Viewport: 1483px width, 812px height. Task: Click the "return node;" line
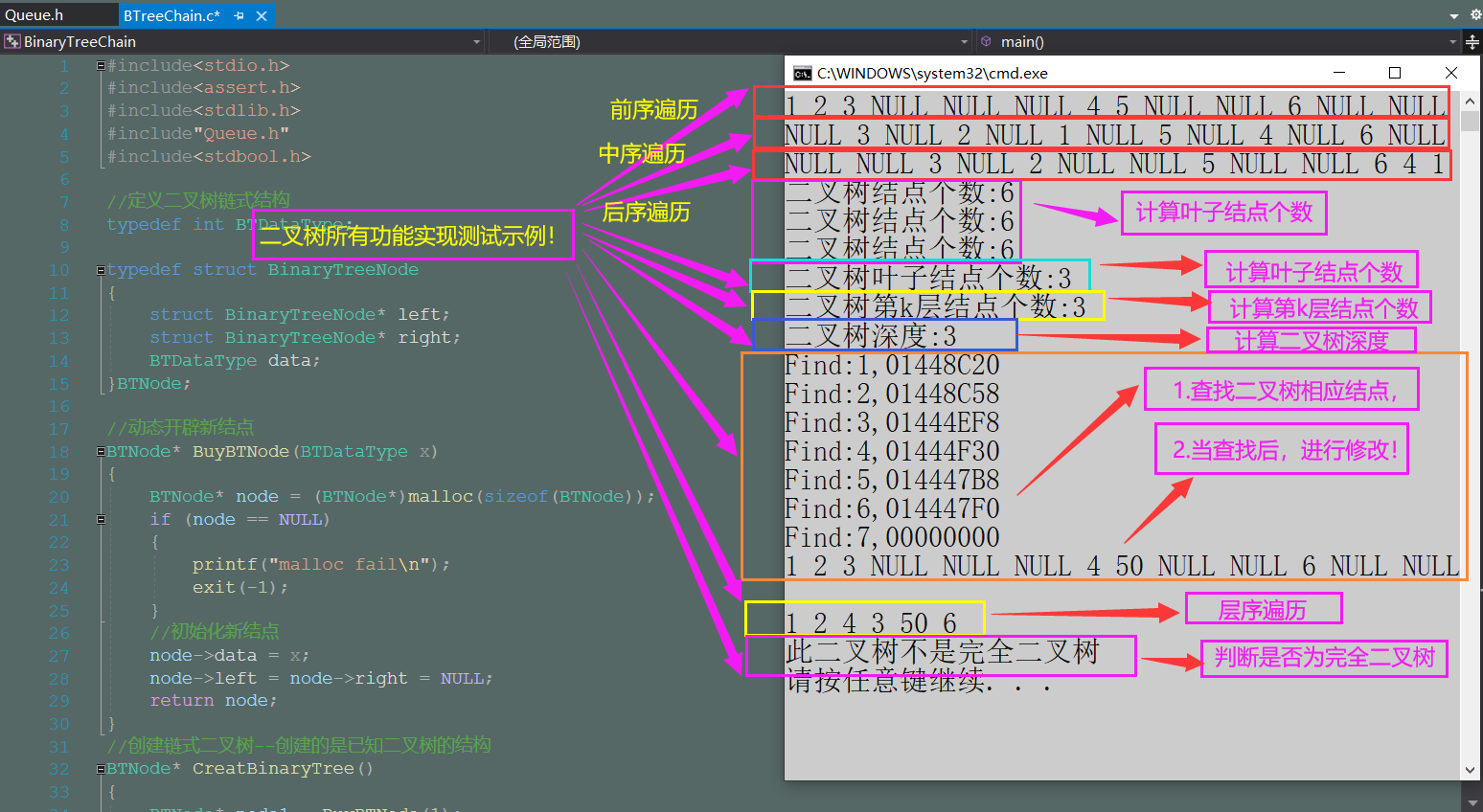[x=213, y=701]
